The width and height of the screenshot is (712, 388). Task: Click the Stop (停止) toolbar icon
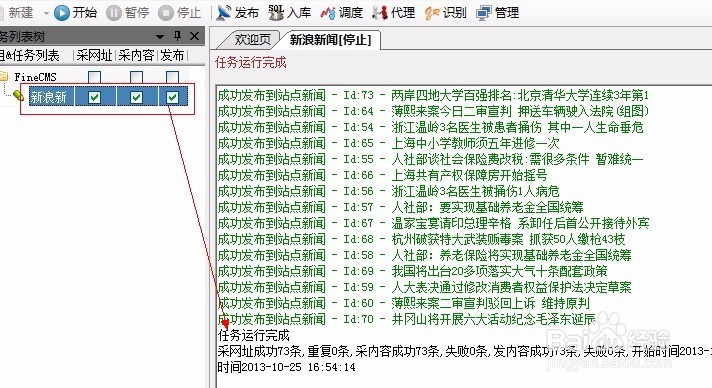[x=166, y=13]
